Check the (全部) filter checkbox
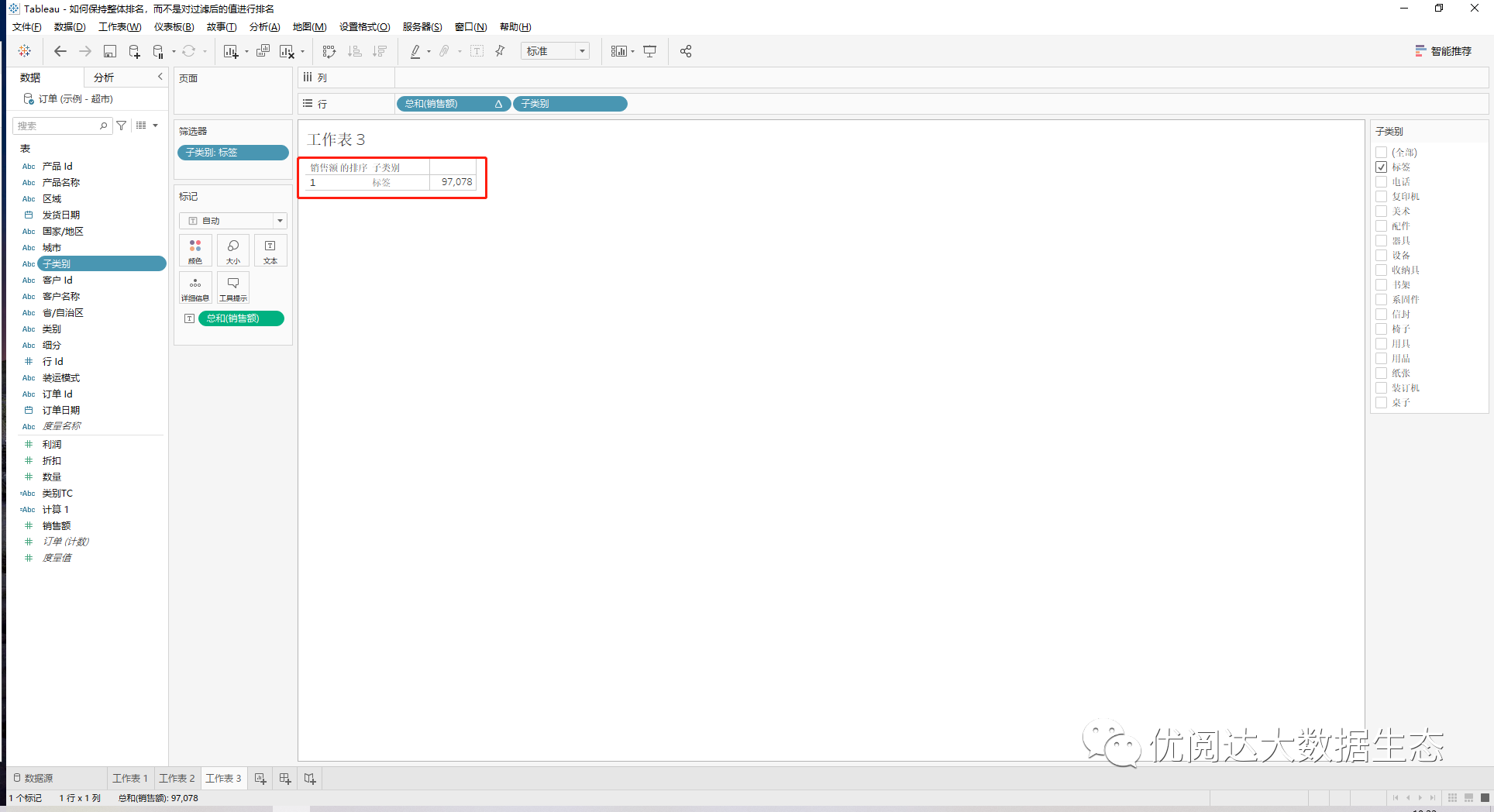Viewport: 1494px width, 812px height. point(1381,153)
